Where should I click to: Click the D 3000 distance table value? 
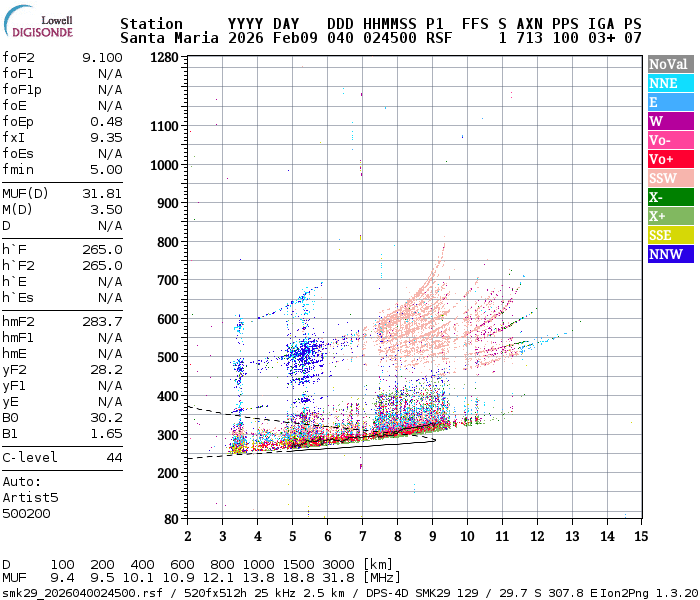[x=338, y=565]
